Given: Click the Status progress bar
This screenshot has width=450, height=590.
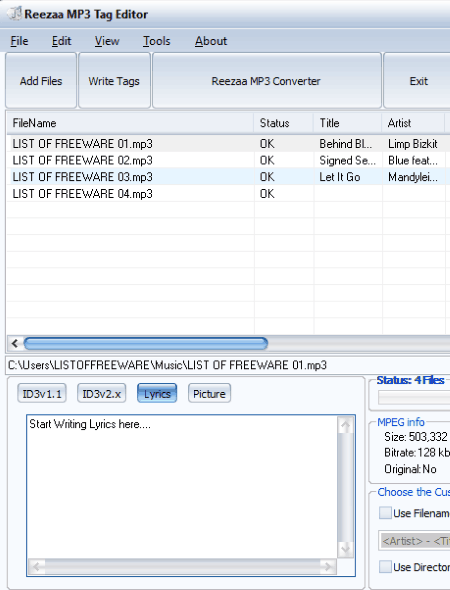Looking at the screenshot, I should 414,397.
